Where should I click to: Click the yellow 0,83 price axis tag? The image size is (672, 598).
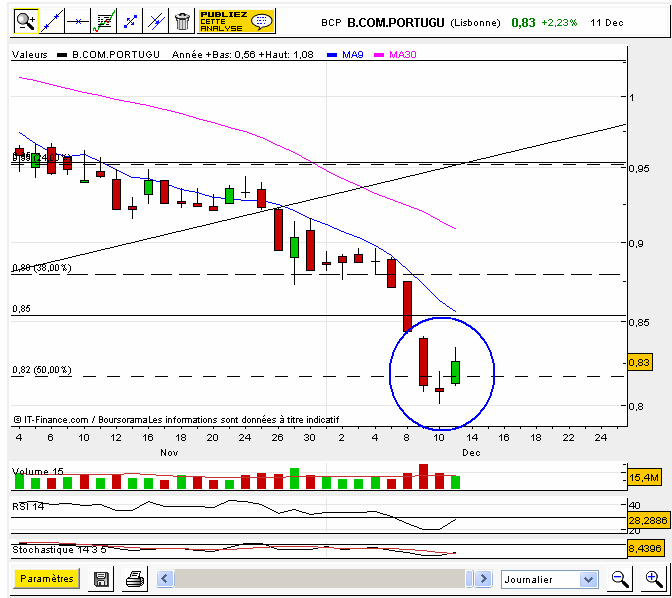[x=639, y=363]
